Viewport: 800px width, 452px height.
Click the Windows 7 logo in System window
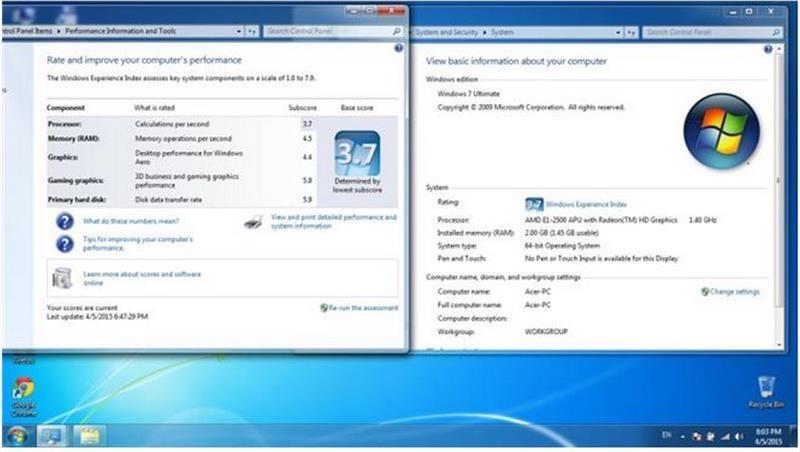pos(721,131)
